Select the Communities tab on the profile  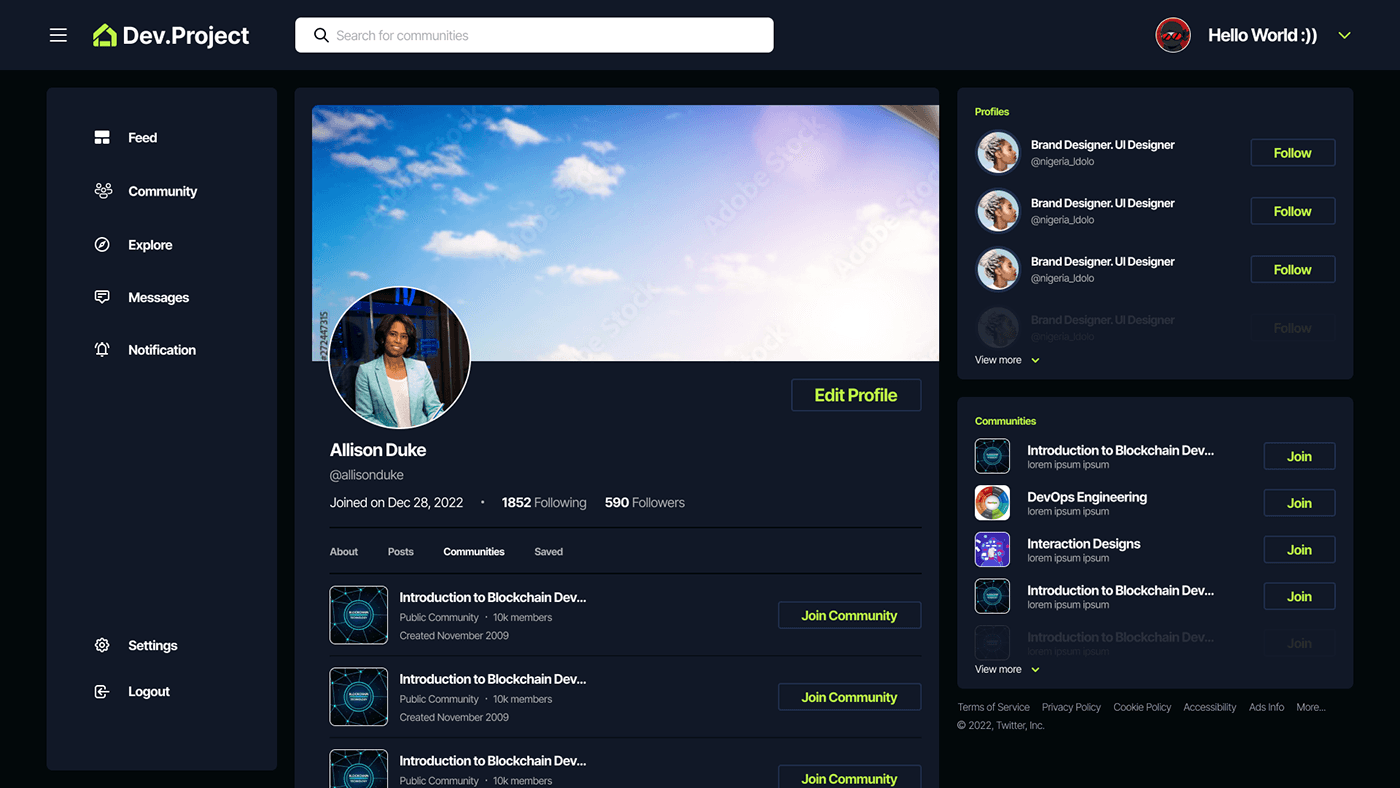pyautogui.click(x=474, y=552)
